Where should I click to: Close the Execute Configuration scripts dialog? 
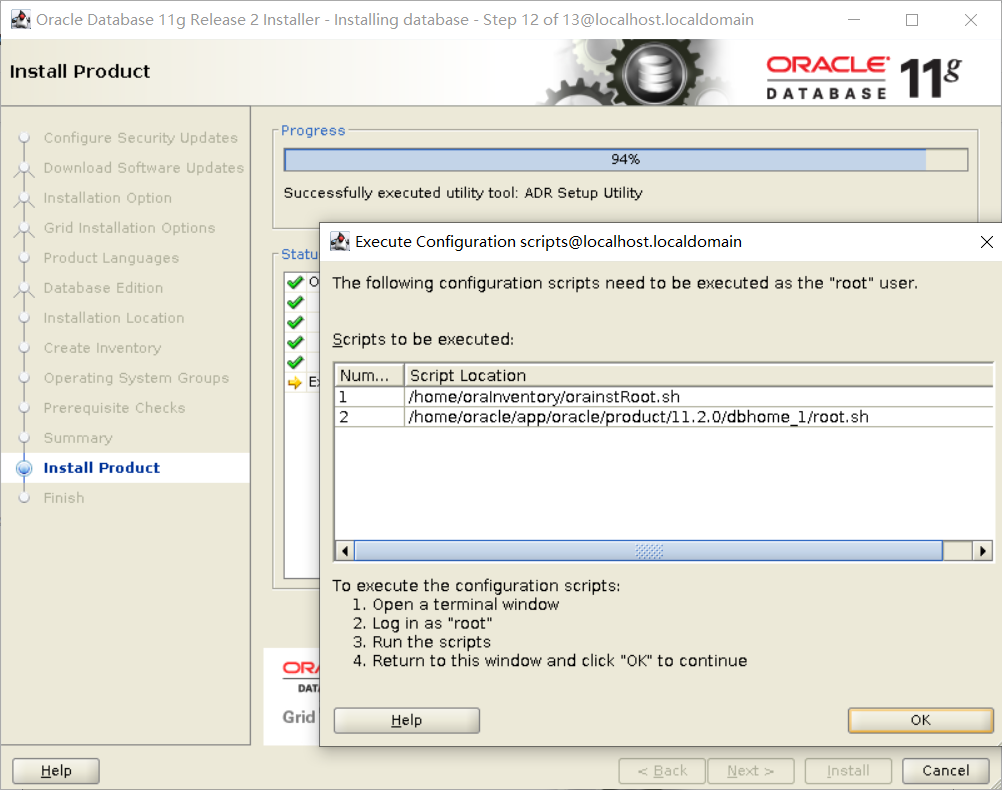click(987, 242)
